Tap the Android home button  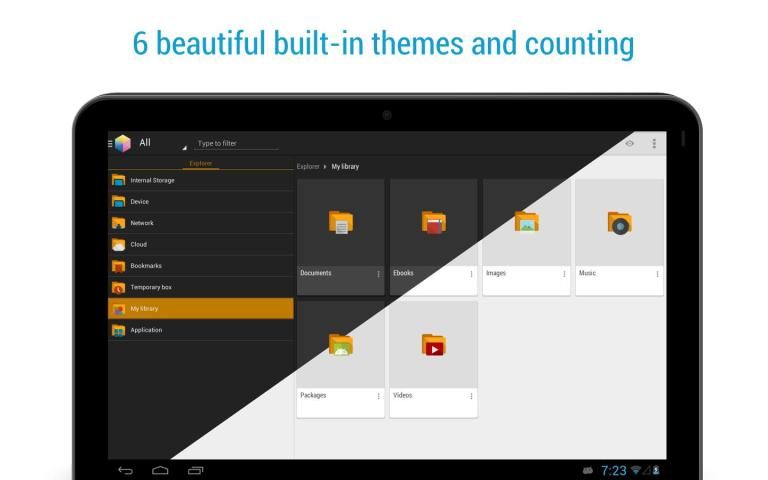click(x=160, y=470)
